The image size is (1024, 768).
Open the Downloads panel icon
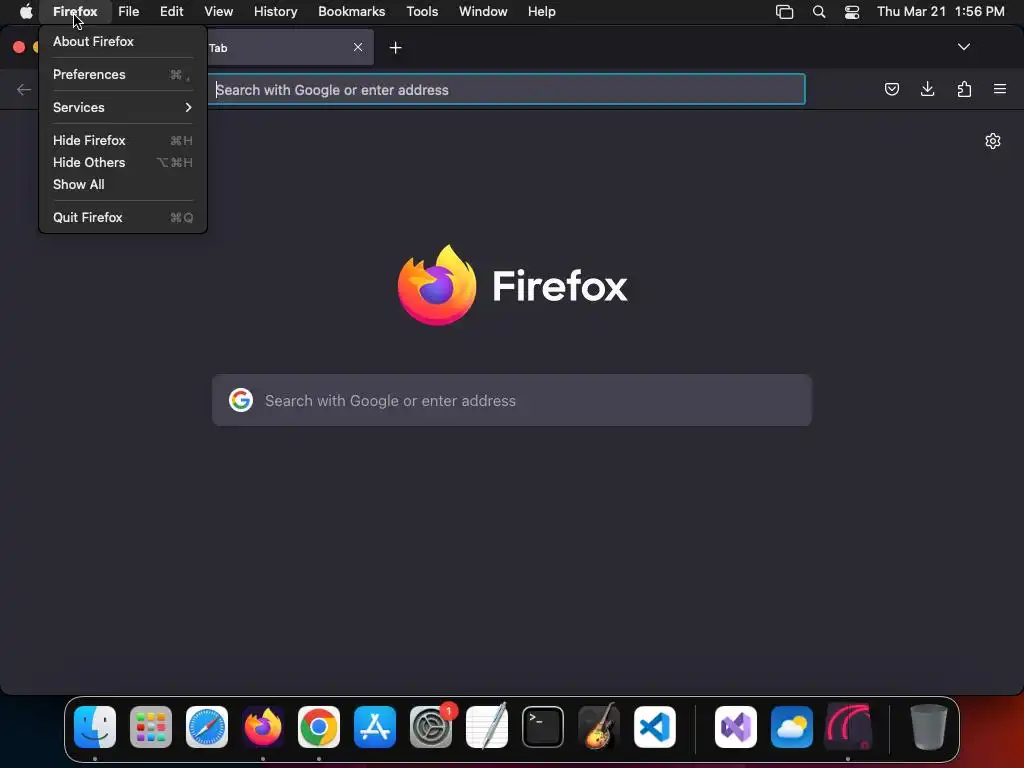coord(927,89)
